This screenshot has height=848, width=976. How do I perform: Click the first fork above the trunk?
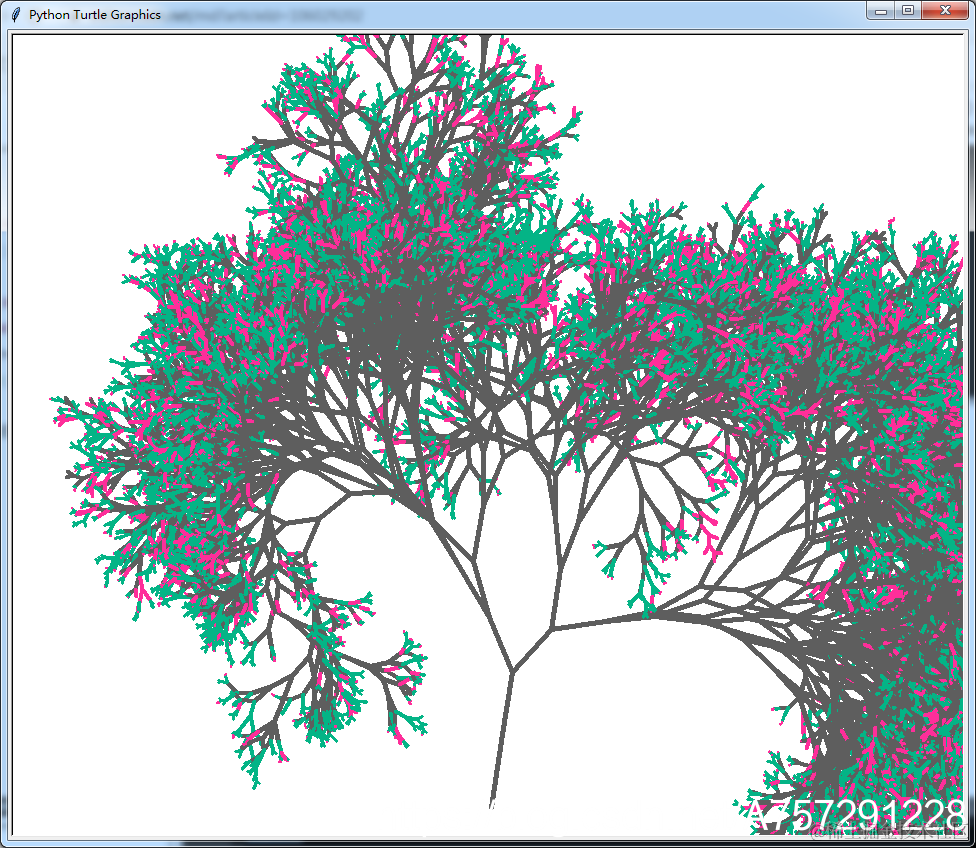click(x=512, y=671)
